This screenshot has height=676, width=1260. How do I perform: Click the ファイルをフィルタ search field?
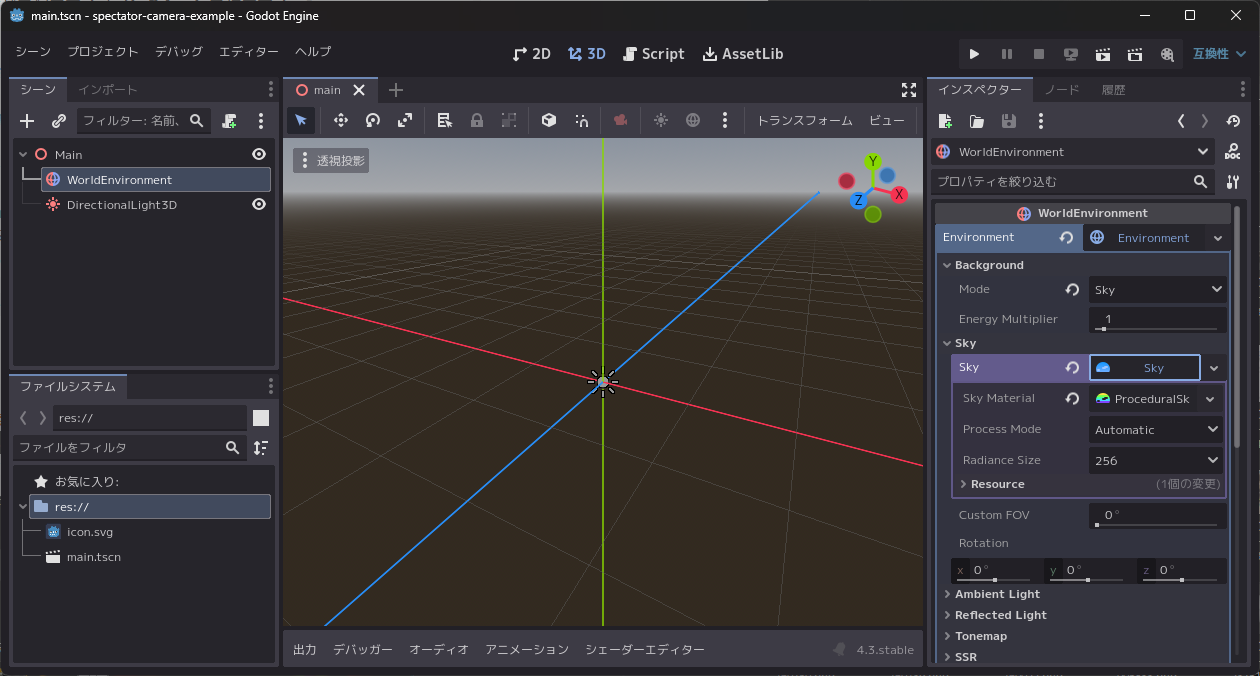120,448
